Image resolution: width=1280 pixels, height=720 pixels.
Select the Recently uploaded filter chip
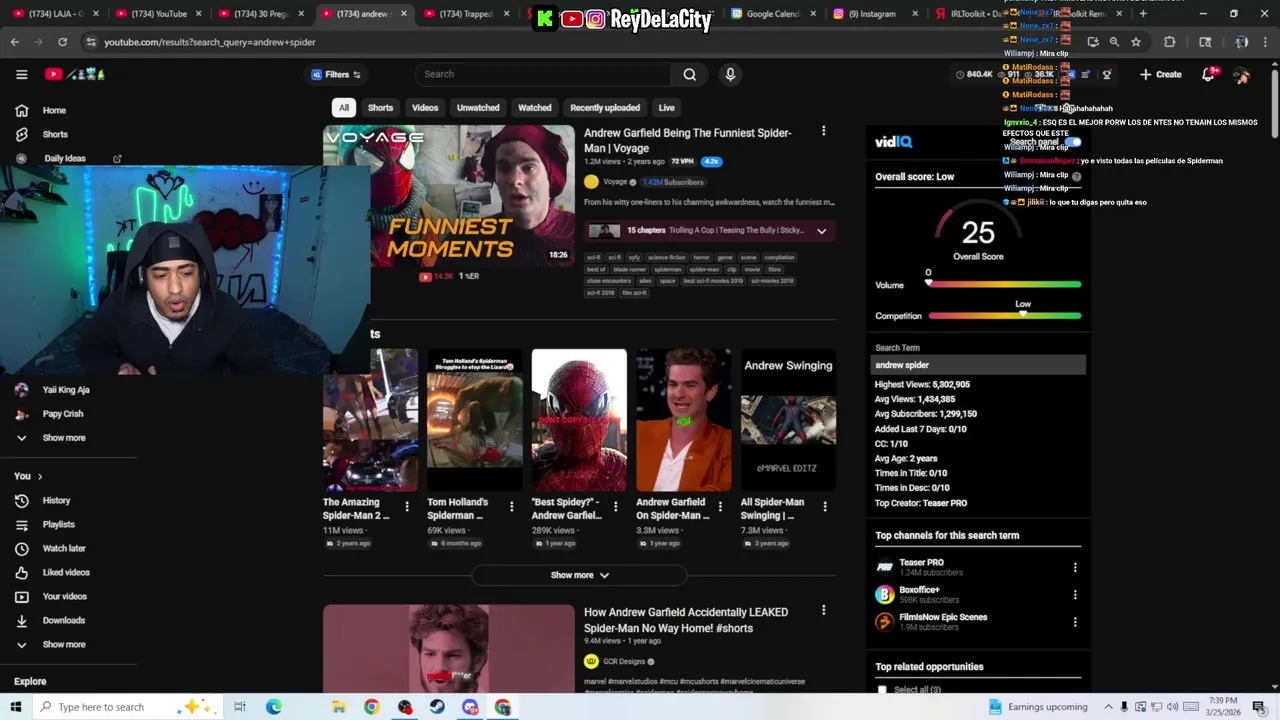click(605, 108)
